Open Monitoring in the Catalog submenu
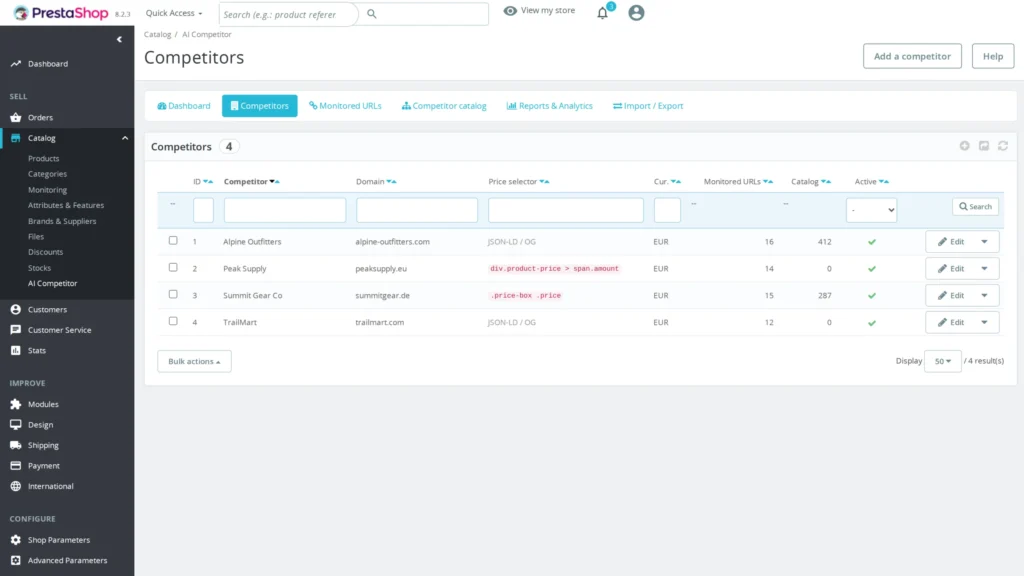Viewport: 1024px width, 576px height. [x=47, y=190]
